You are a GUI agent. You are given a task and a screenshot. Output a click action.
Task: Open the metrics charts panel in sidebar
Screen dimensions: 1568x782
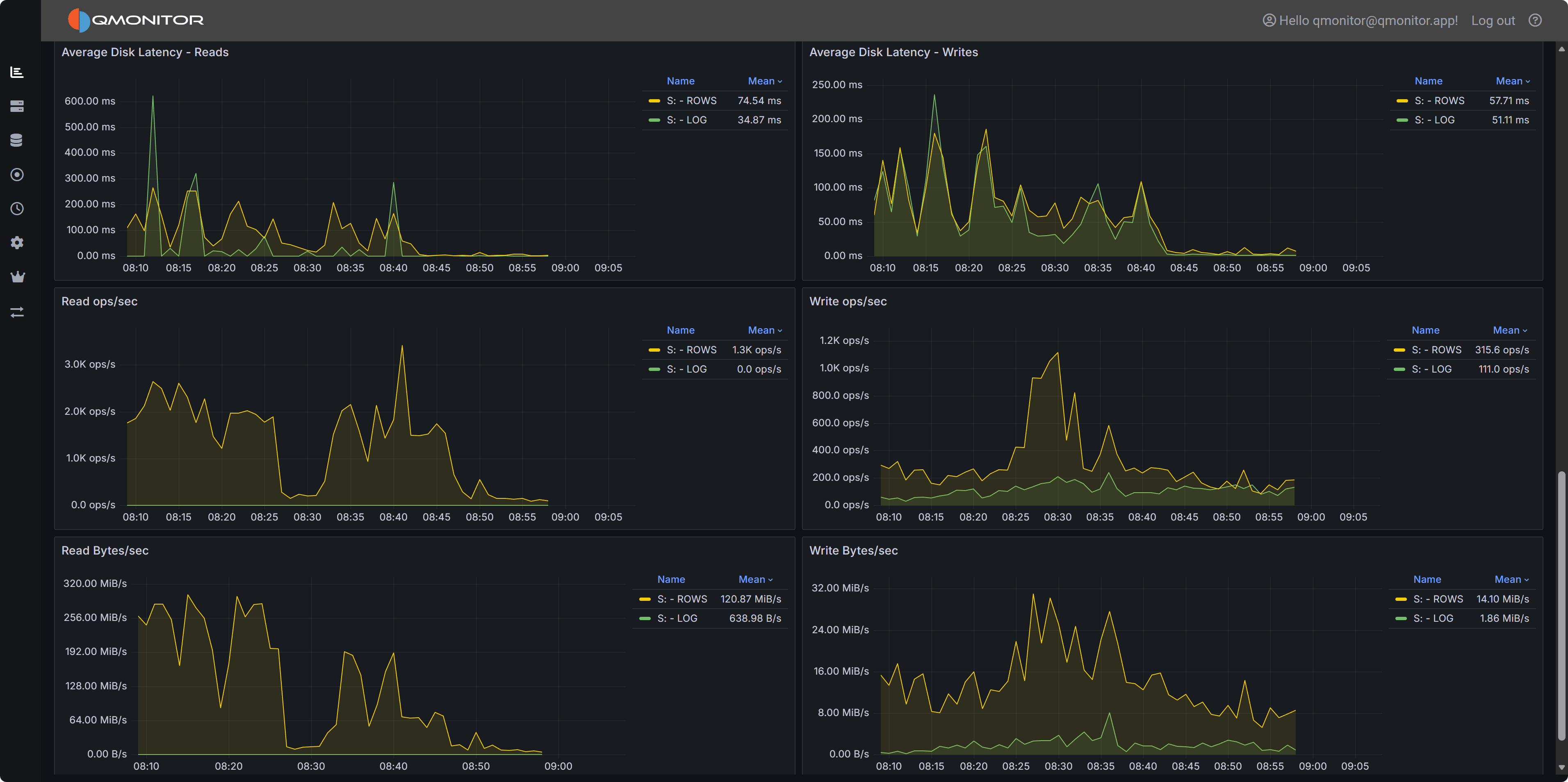(17, 72)
